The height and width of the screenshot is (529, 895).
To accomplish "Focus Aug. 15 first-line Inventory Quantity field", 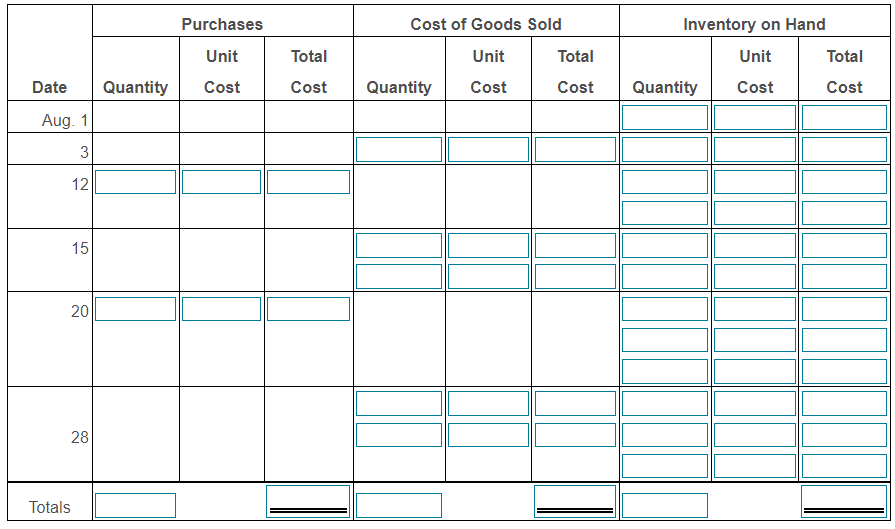I will [x=664, y=245].
